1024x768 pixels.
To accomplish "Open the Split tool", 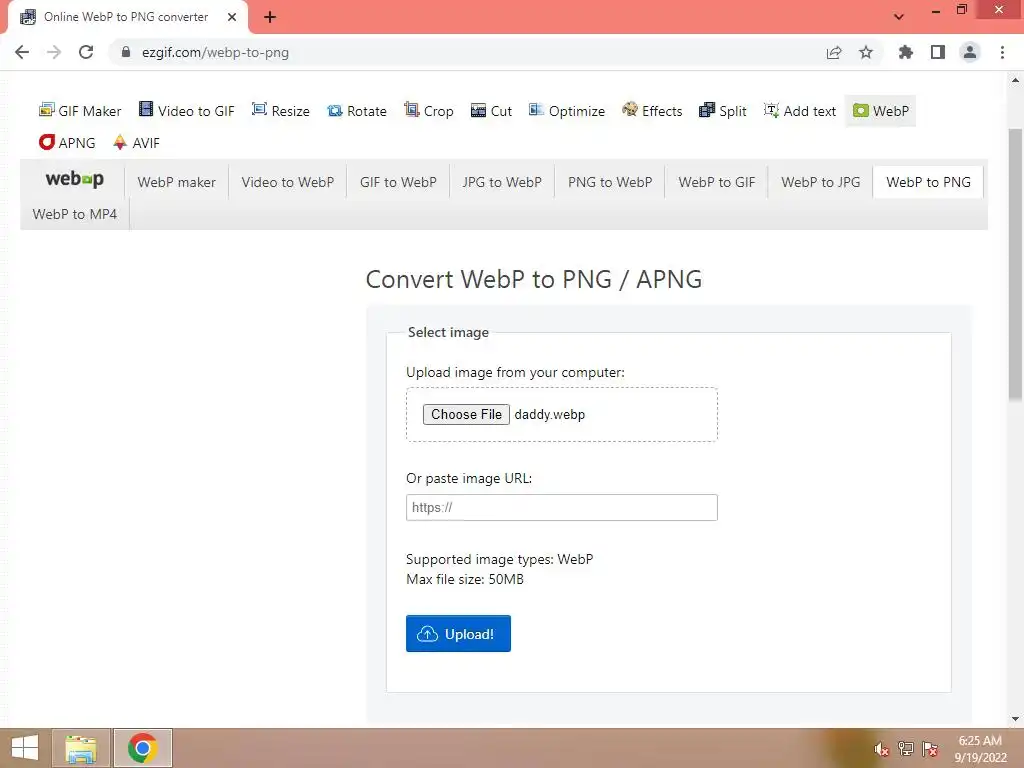I will point(723,111).
